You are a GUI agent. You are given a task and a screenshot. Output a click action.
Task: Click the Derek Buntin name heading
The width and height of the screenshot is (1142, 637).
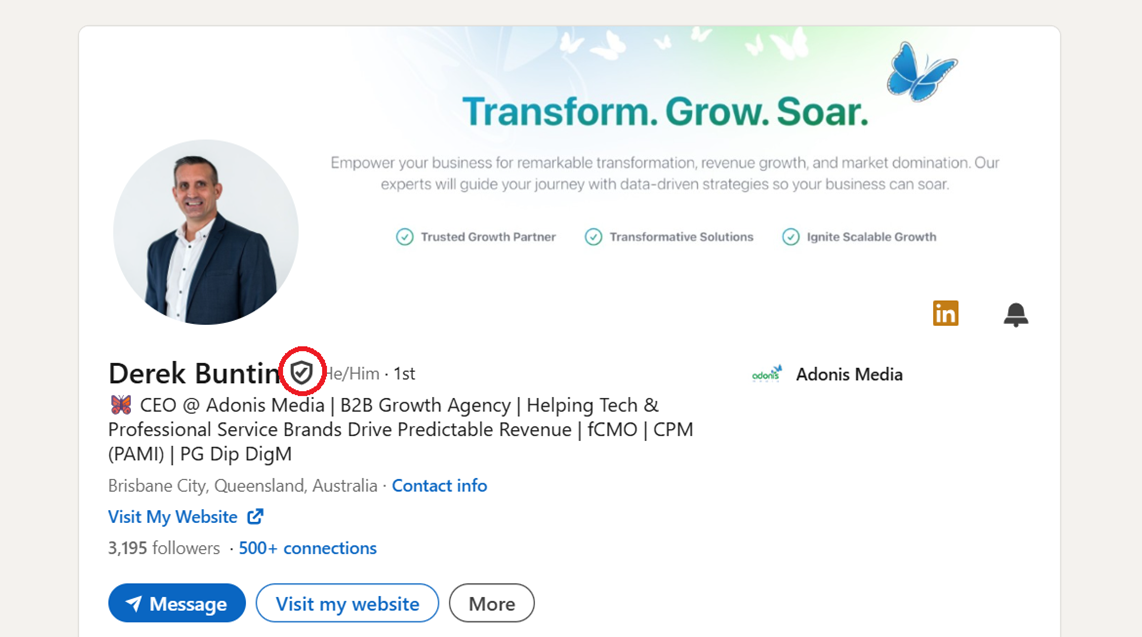[194, 373]
